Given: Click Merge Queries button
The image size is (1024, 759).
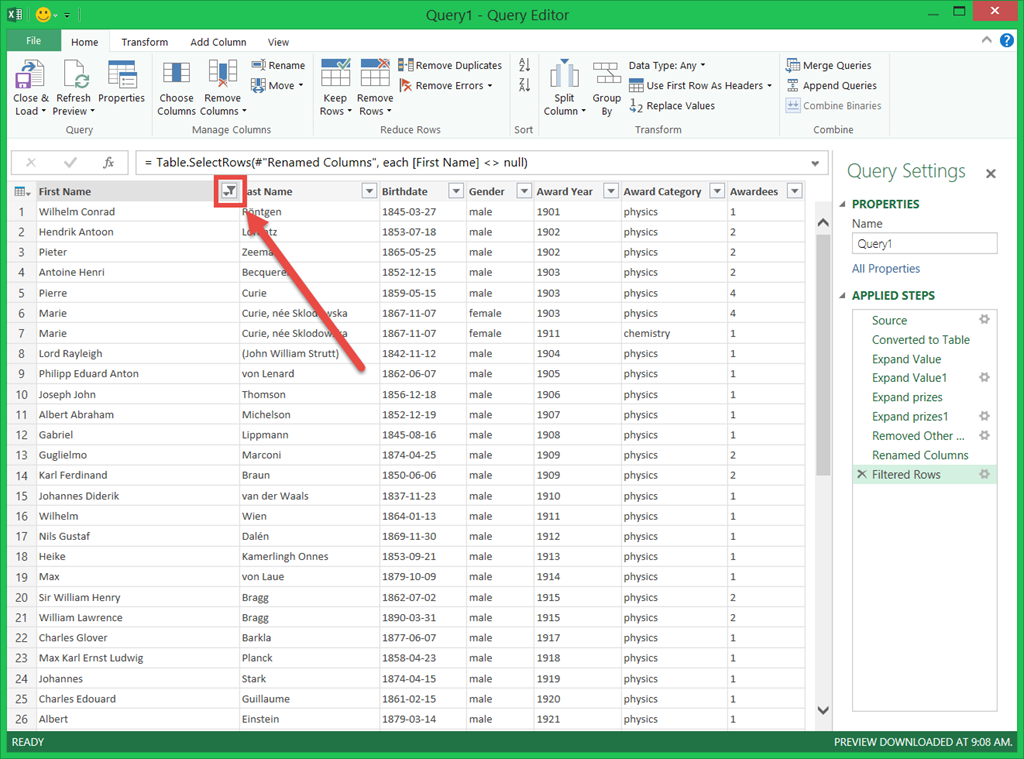Looking at the screenshot, I should pyautogui.click(x=829, y=66).
